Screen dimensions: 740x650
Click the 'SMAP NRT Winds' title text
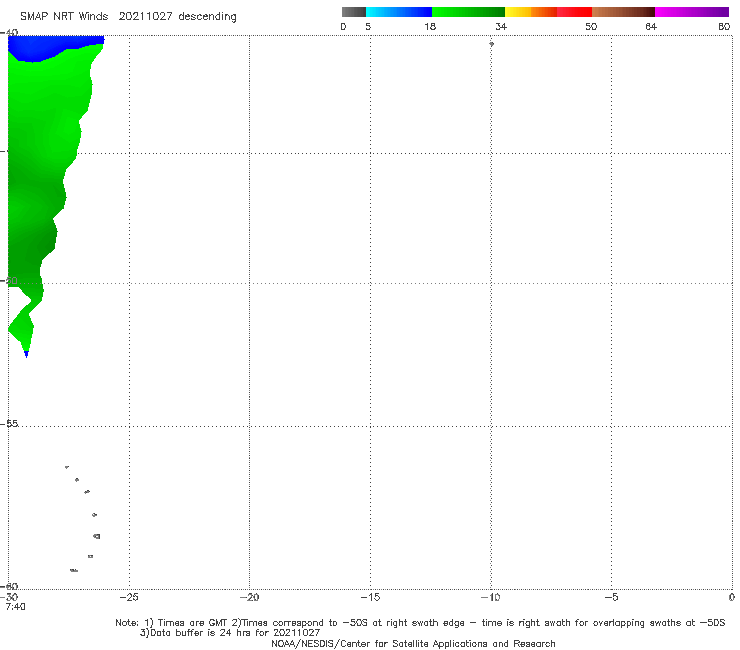click(64, 17)
